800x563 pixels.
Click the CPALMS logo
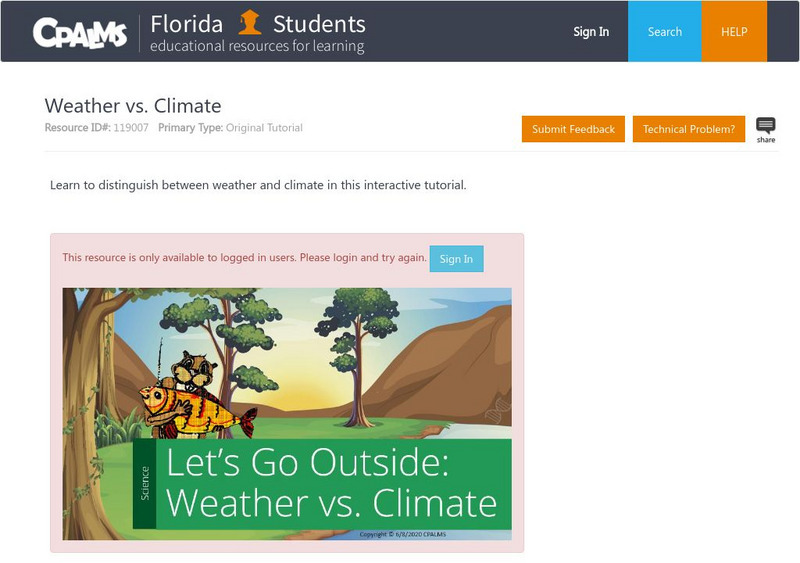80,33
